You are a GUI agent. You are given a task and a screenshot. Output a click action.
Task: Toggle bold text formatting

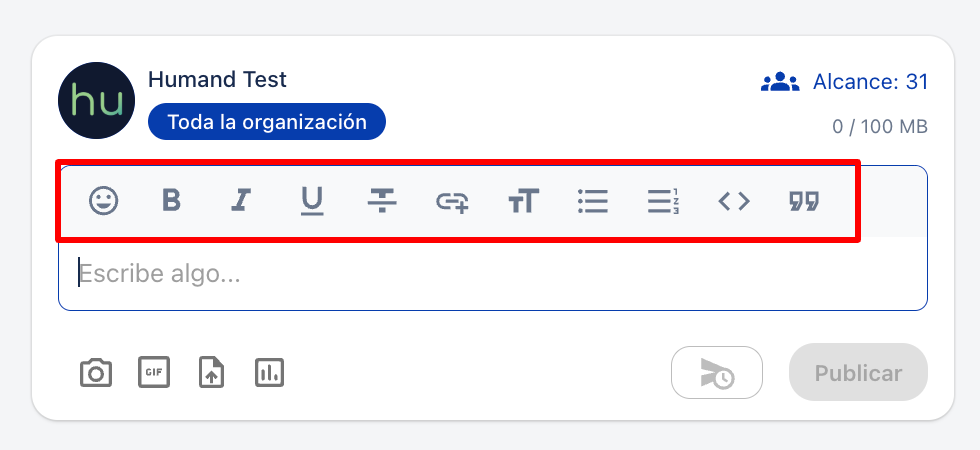[x=171, y=201]
